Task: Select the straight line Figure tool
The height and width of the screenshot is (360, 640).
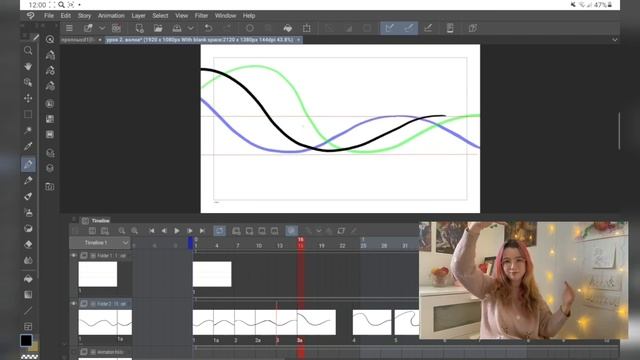Action: (28, 311)
